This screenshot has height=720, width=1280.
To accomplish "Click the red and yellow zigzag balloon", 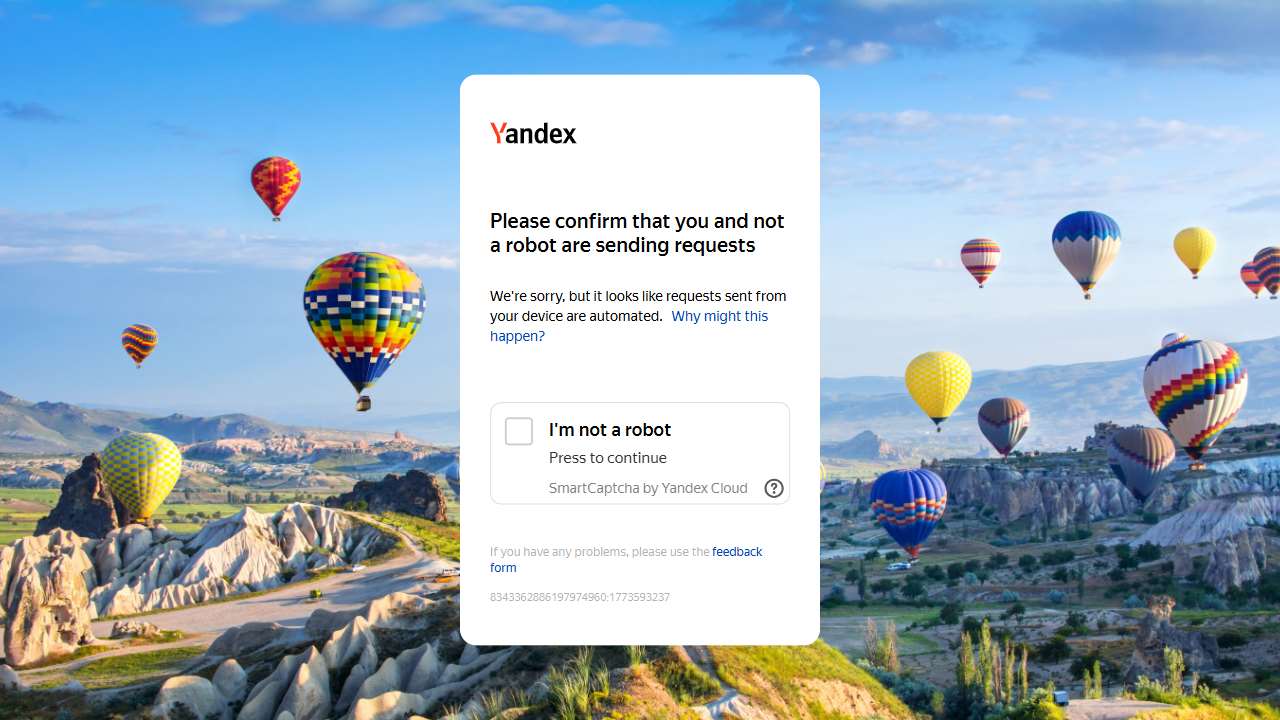I will pyautogui.click(x=275, y=188).
